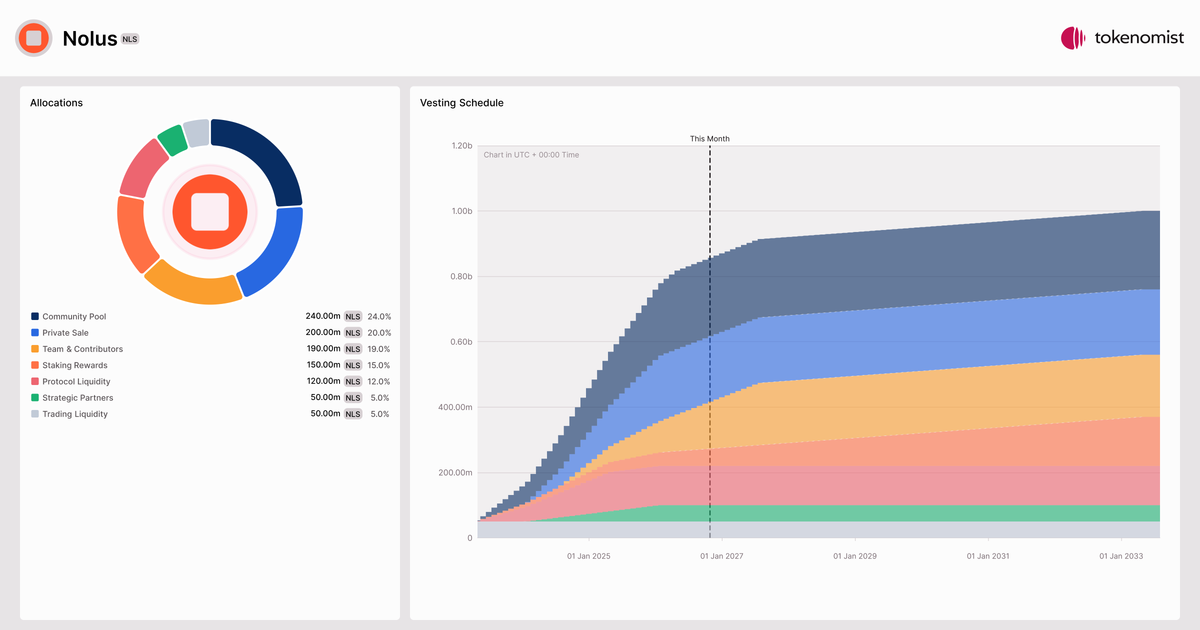This screenshot has height=630, width=1200.
Task: Click the 240.00m Community Pool amount
Action: 323,316
